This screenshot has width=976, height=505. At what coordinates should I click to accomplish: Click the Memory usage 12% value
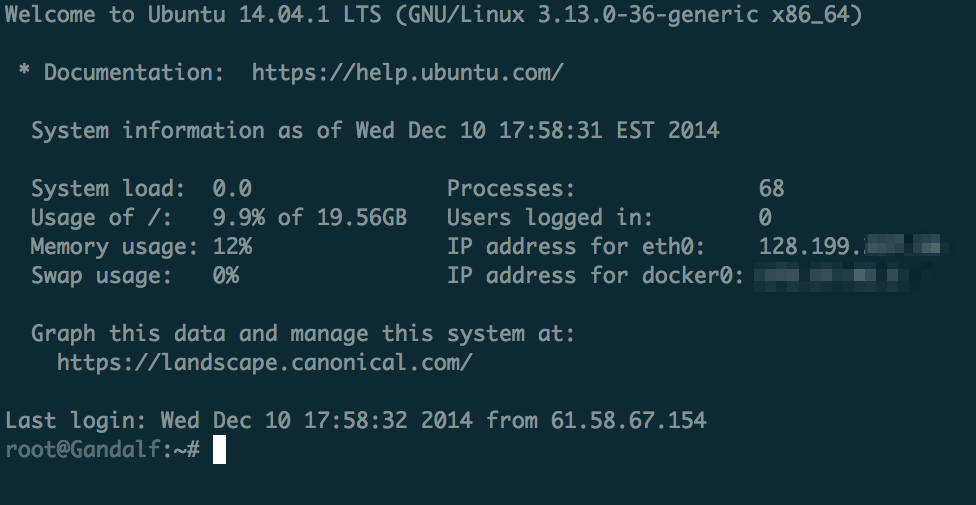[x=232, y=247]
